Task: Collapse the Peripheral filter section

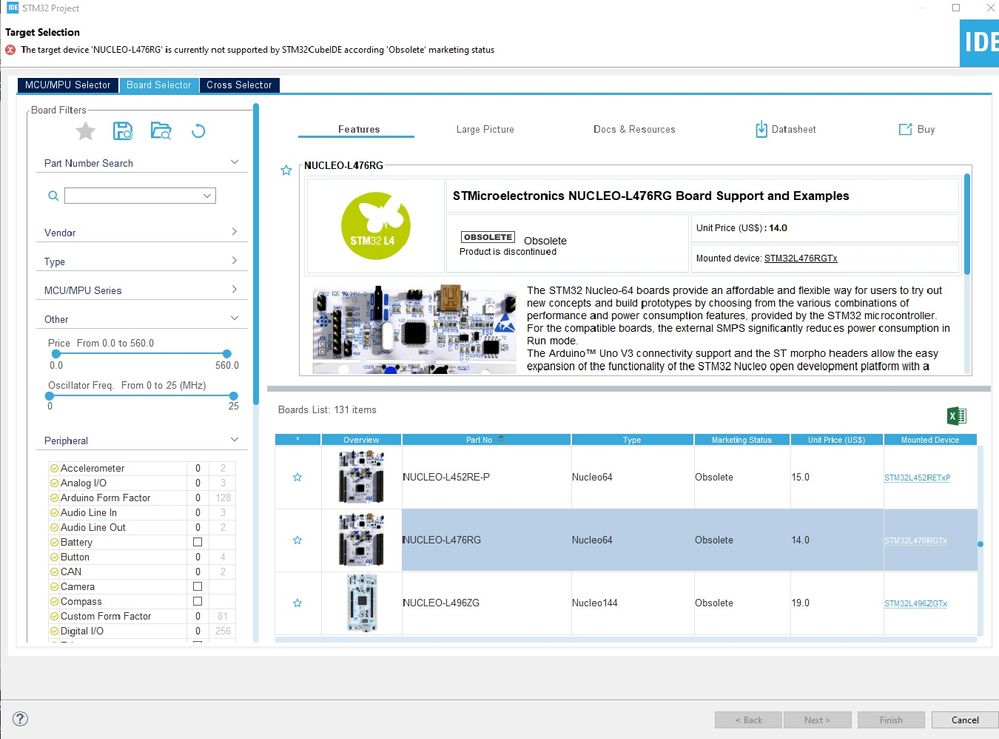Action: tap(234, 440)
